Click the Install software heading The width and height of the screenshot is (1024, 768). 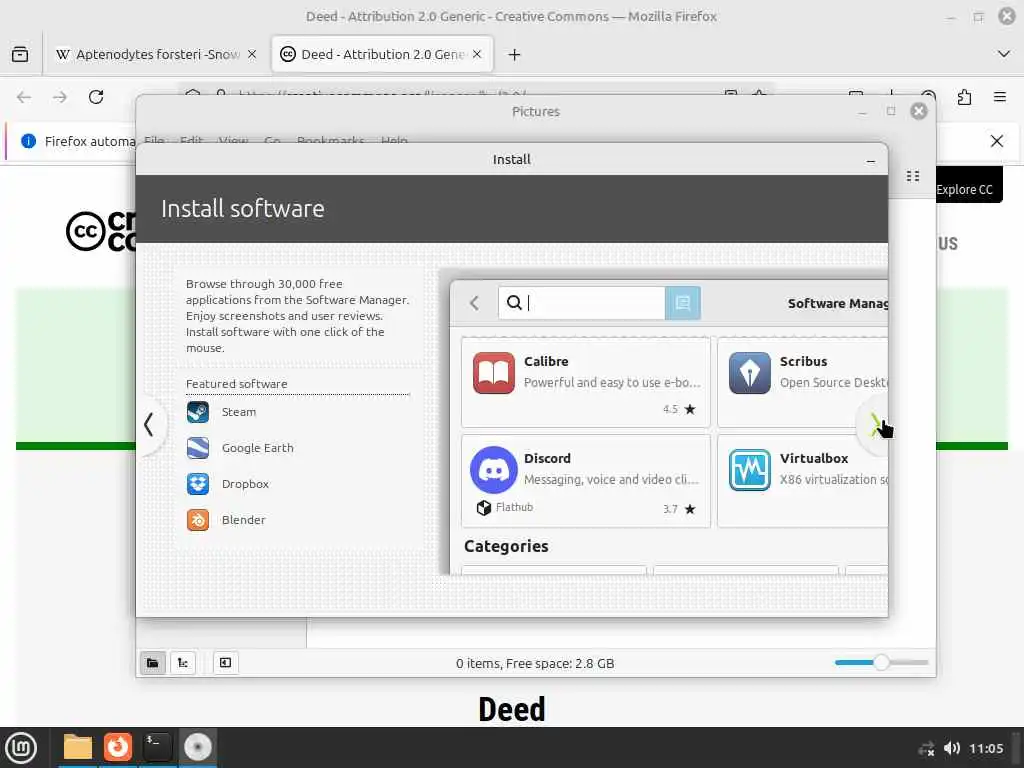(x=243, y=209)
